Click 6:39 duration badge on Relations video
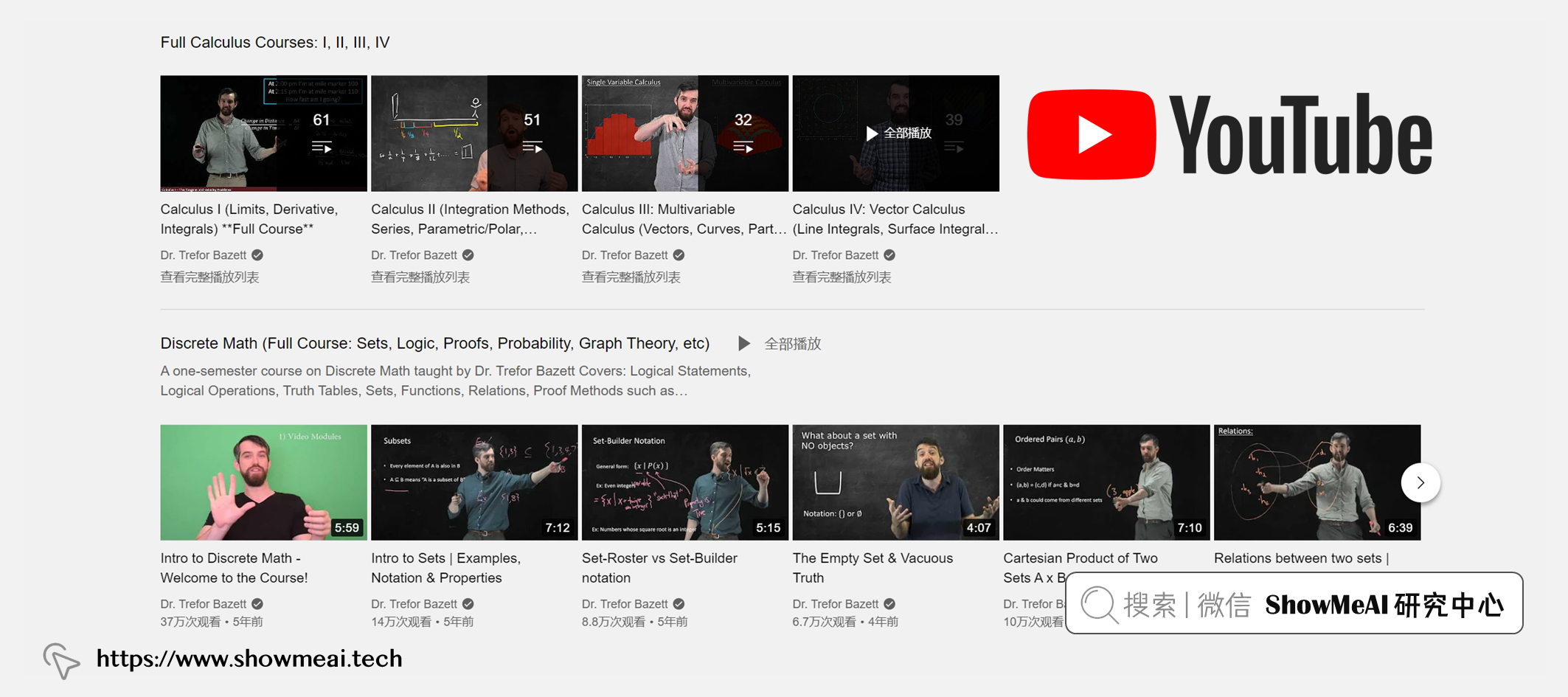Screen dimensions: 1568x697 (1401, 528)
